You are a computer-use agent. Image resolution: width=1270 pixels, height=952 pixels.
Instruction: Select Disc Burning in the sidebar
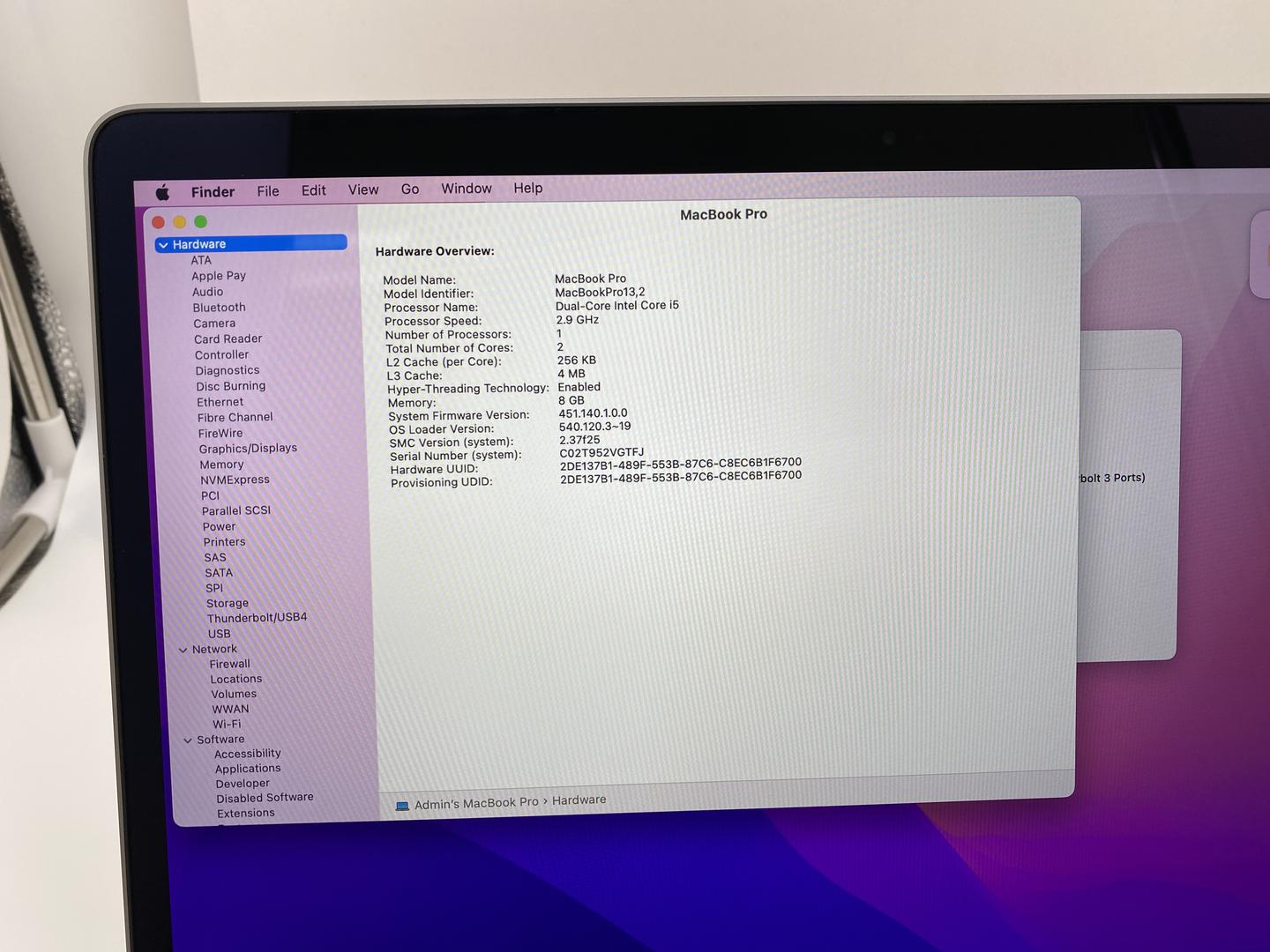click(231, 386)
